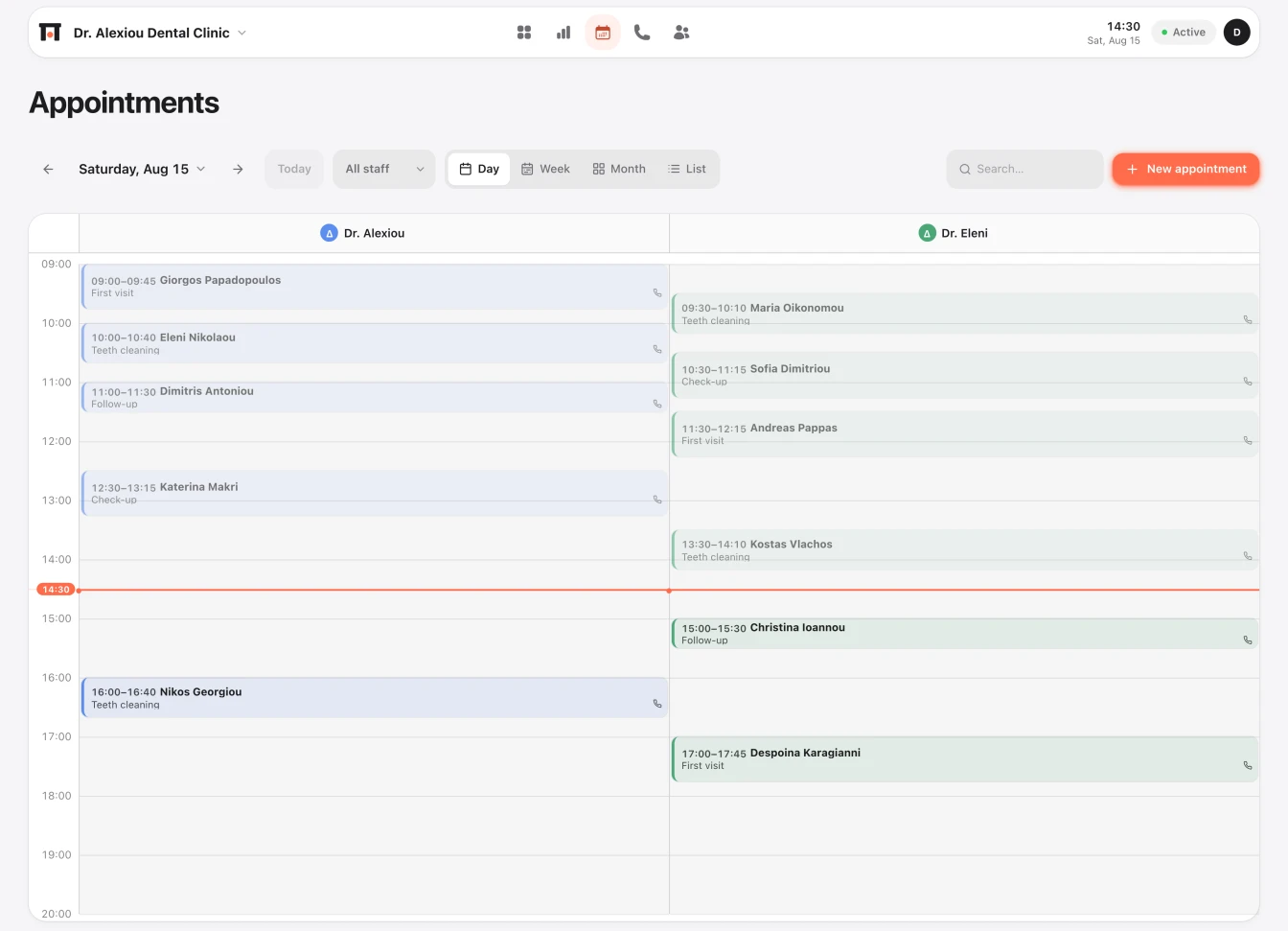Open the patients people icon
The image size is (1288, 931).
click(681, 33)
